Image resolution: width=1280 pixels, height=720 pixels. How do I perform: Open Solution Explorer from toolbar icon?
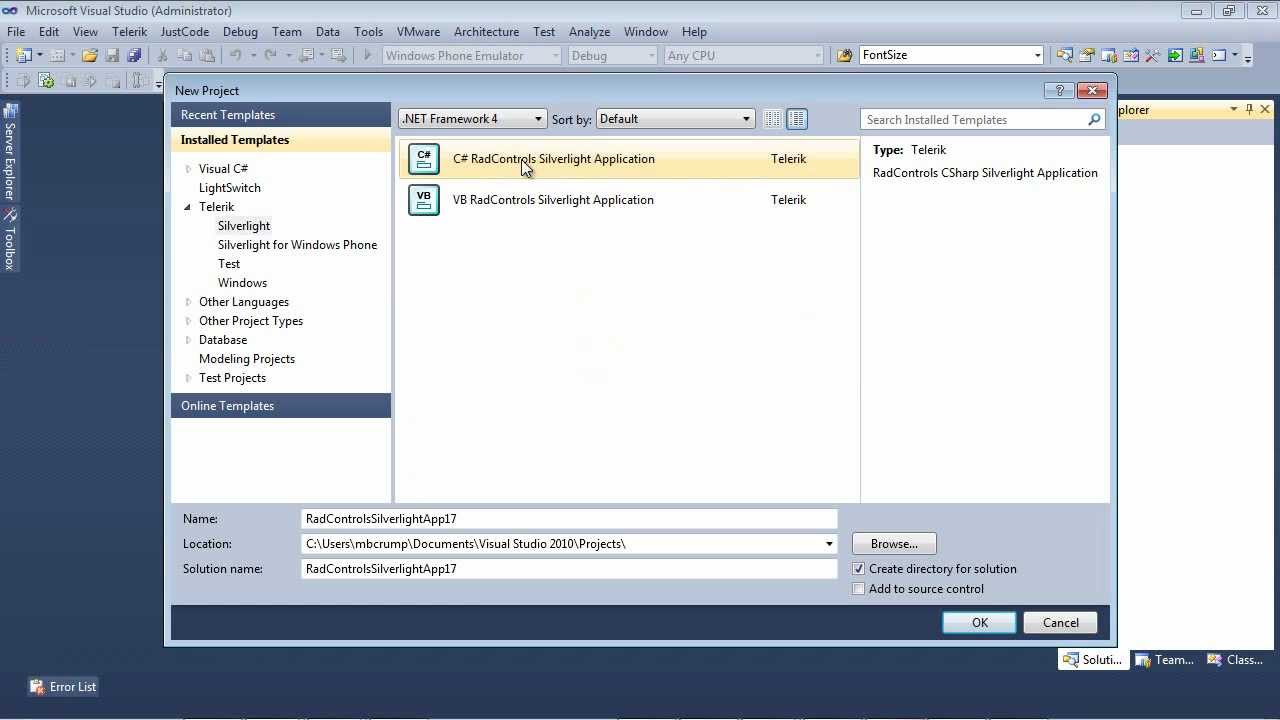pyautogui.click(x=1064, y=55)
